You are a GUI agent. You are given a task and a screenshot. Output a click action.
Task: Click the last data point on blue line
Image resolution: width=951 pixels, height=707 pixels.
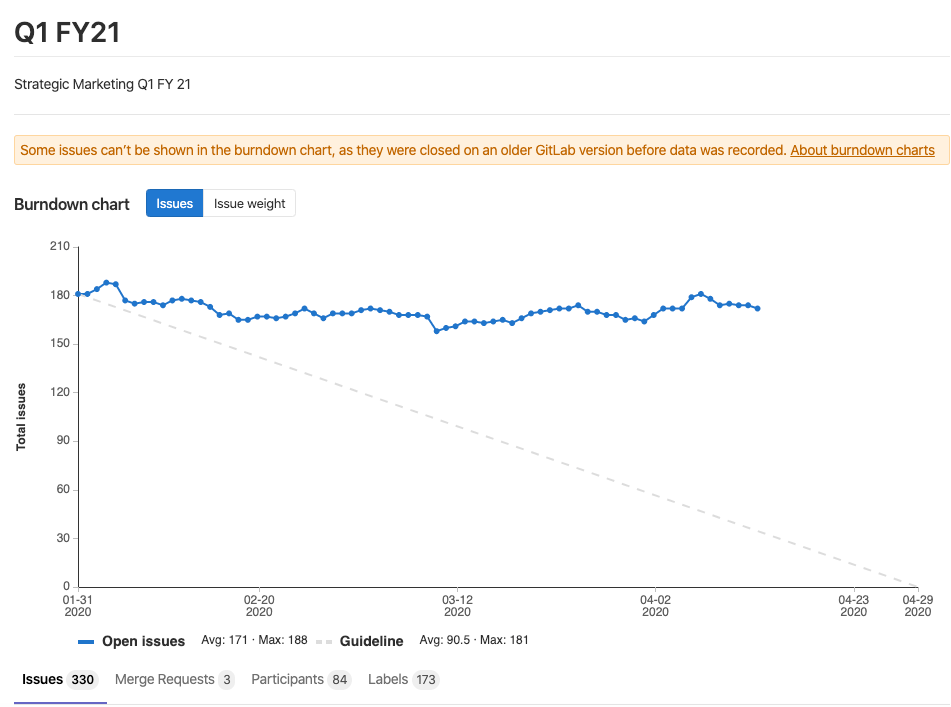[x=757, y=308]
